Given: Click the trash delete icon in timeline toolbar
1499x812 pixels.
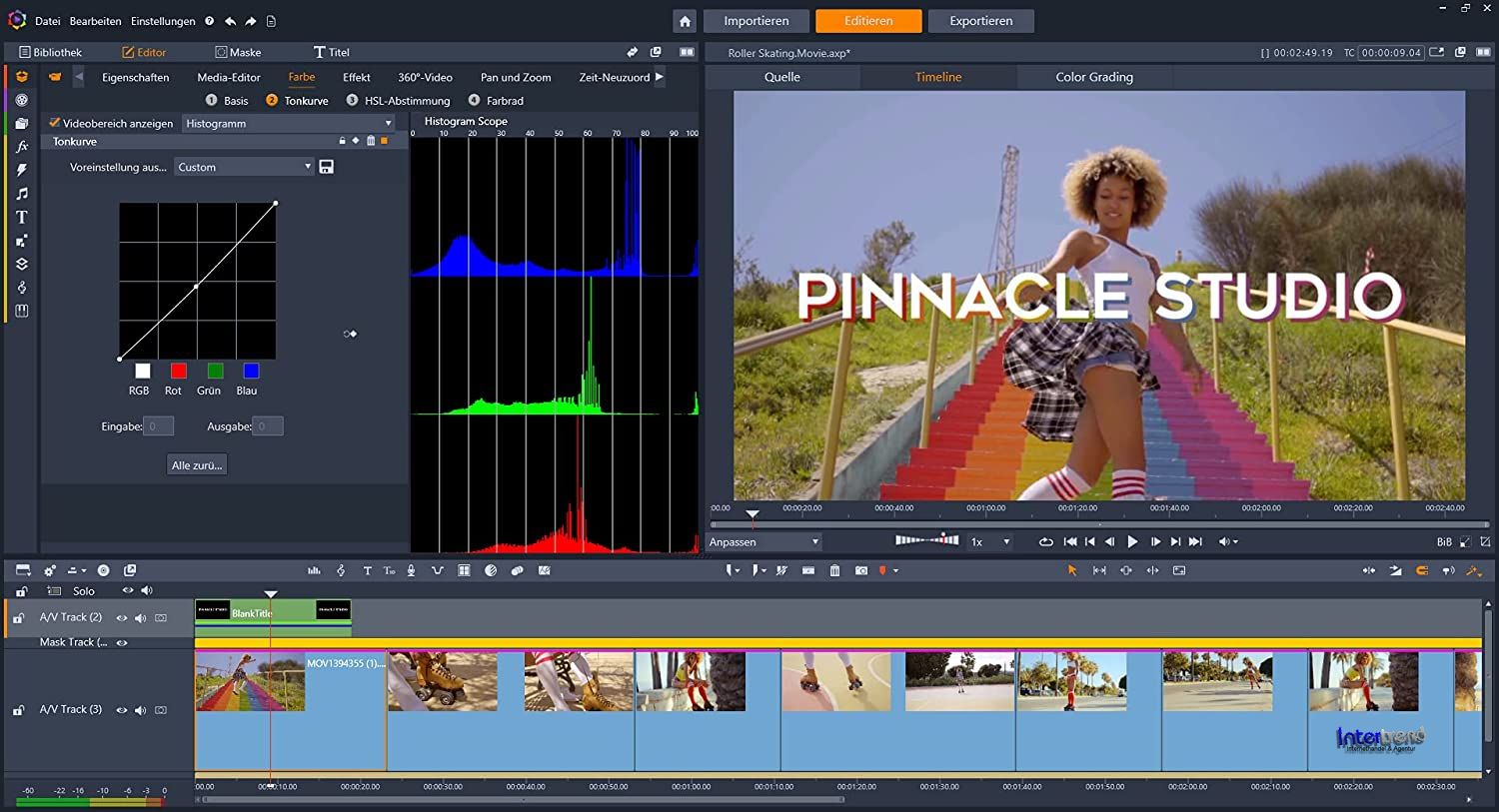Looking at the screenshot, I should 834,570.
